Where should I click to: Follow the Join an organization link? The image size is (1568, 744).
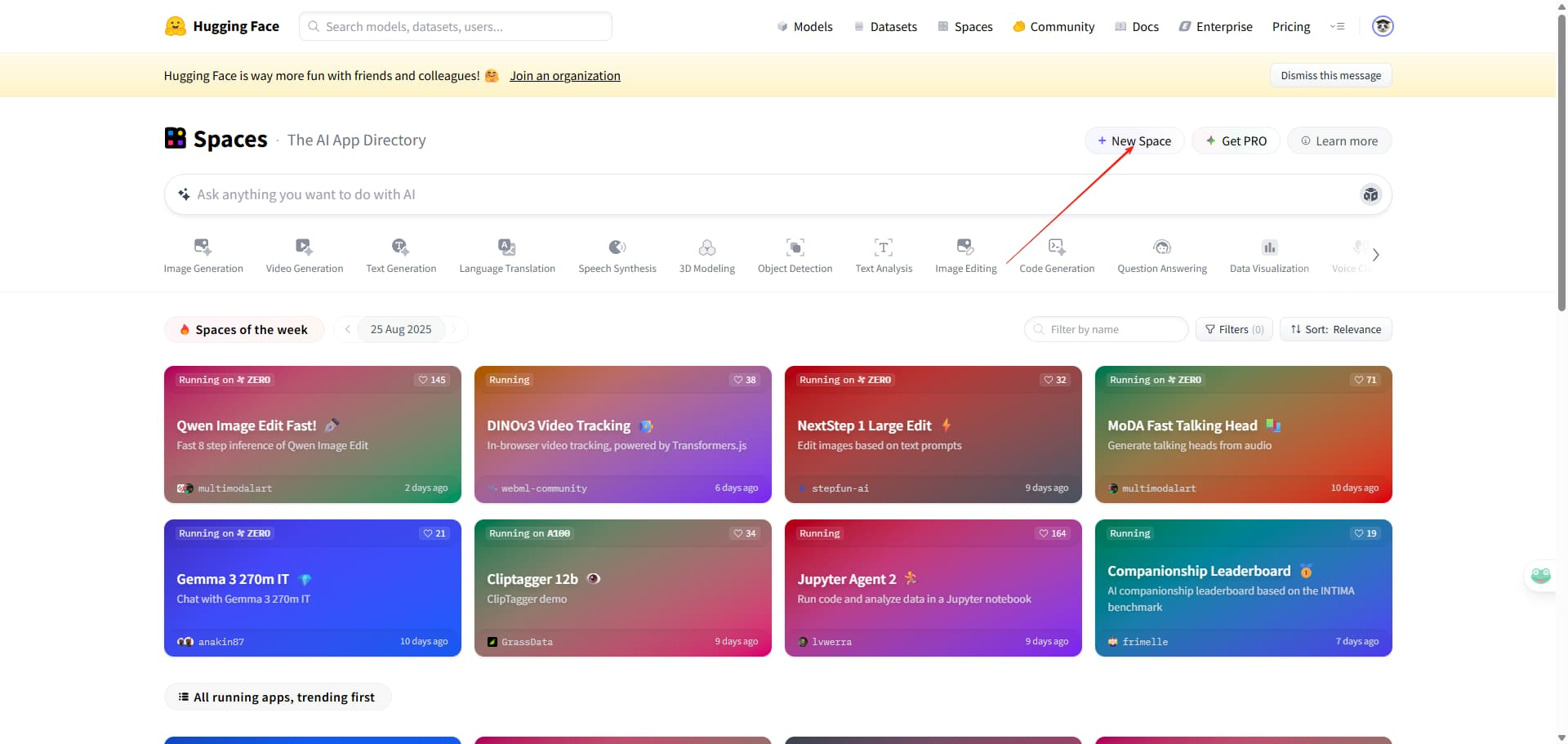[564, 76]
